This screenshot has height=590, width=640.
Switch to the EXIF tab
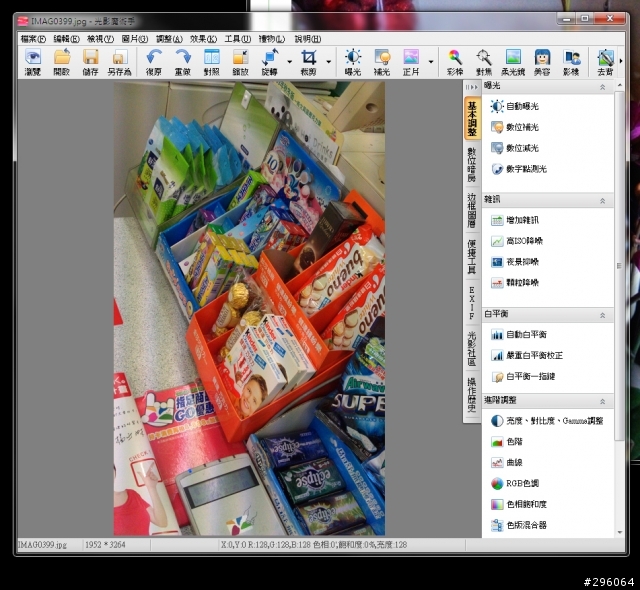click(472, 302)
